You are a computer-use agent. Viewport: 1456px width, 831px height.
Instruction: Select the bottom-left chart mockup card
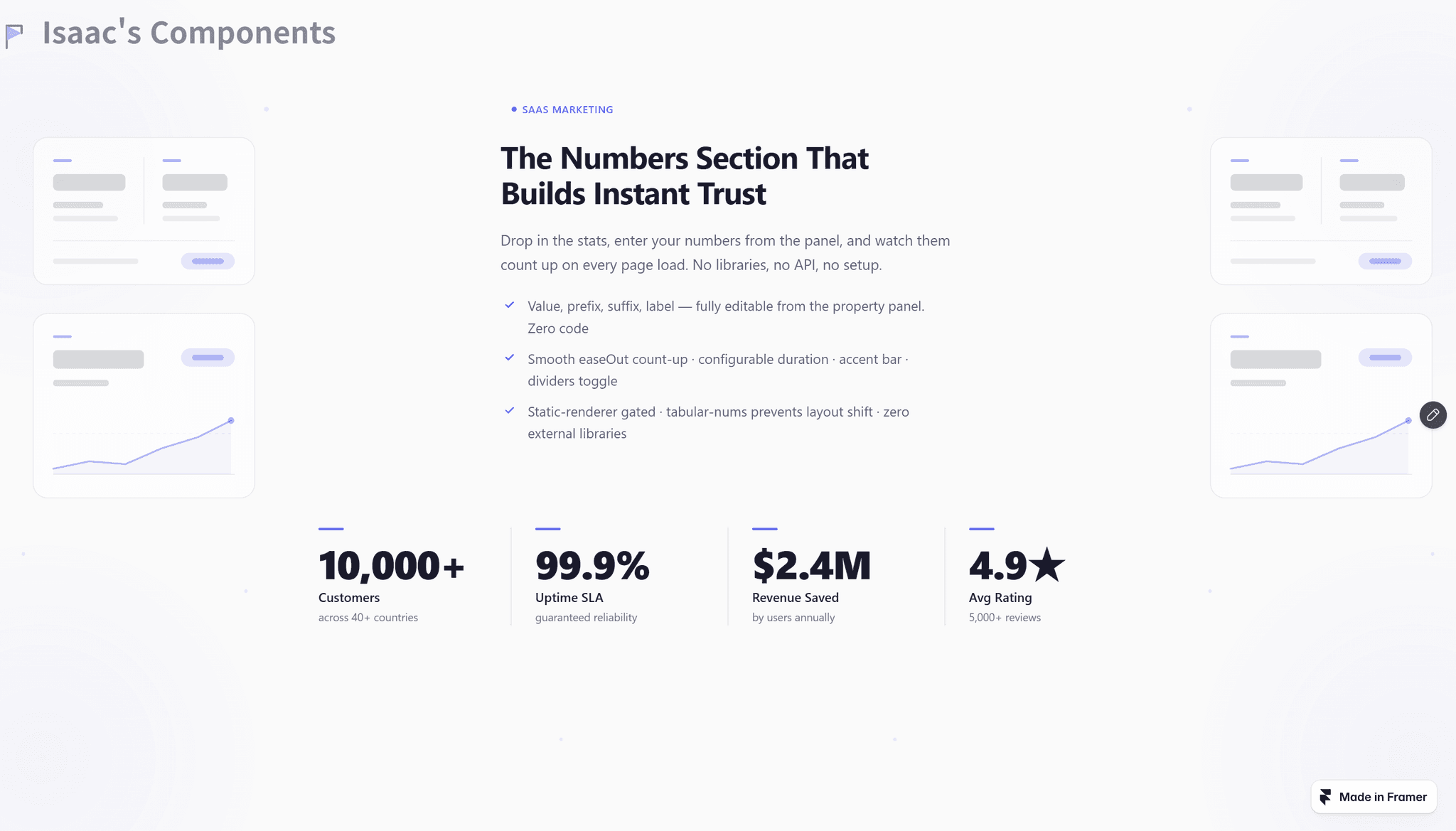tap(144, 405)
